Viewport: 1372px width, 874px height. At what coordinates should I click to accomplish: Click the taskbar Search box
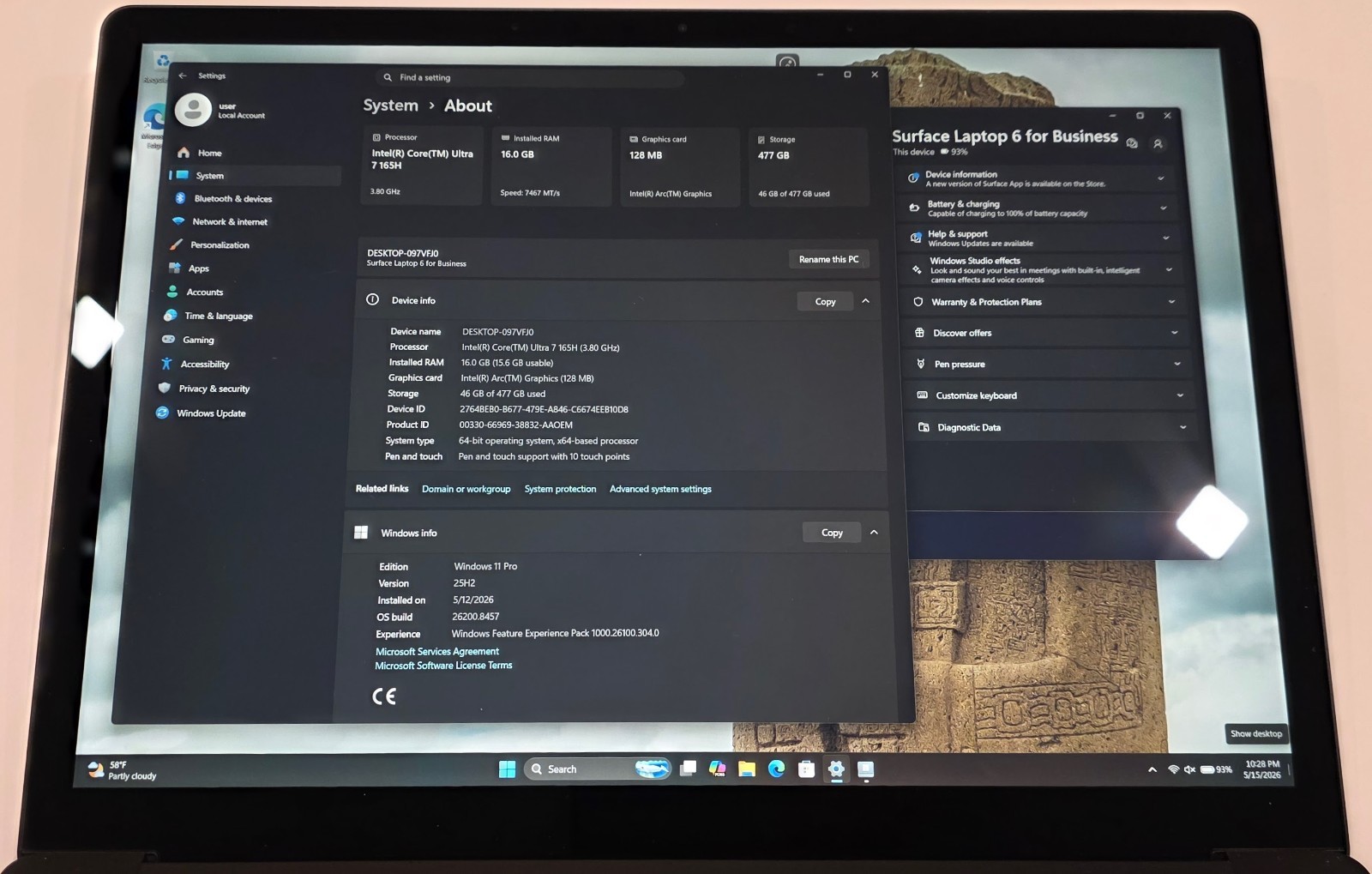click(597, 769)
